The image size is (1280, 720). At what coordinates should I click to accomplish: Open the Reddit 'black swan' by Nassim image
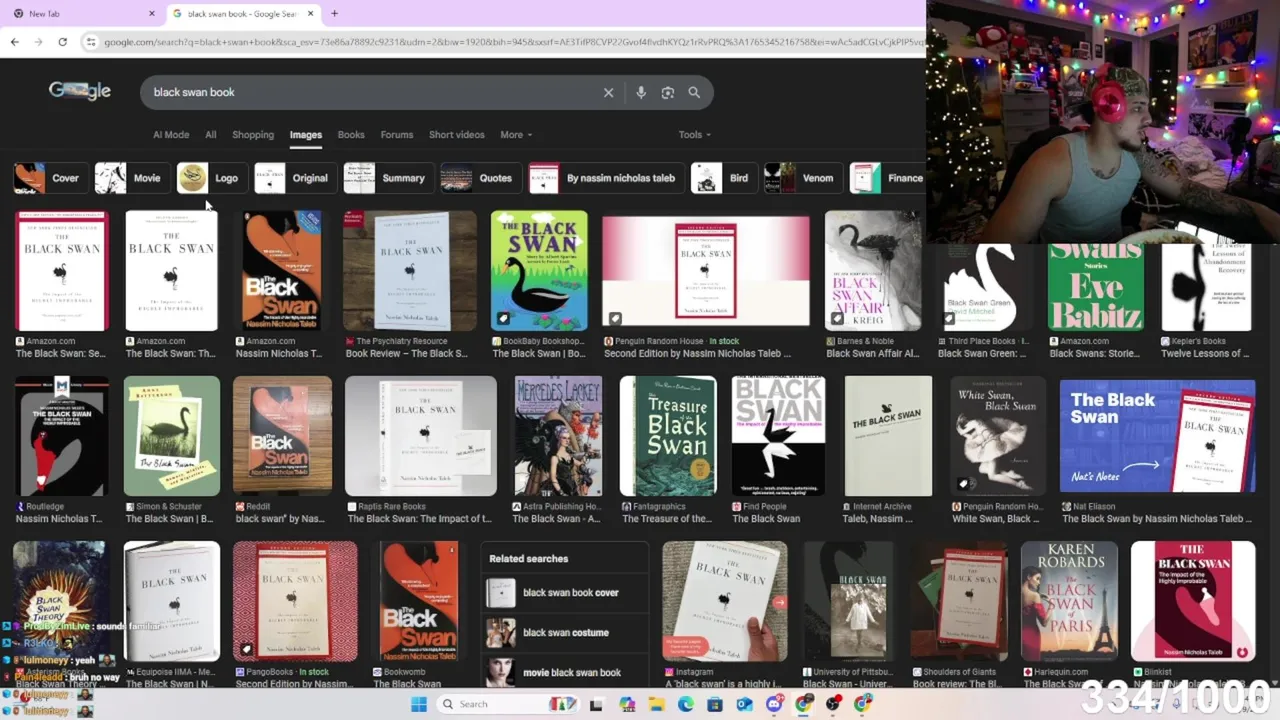point(282,436)
